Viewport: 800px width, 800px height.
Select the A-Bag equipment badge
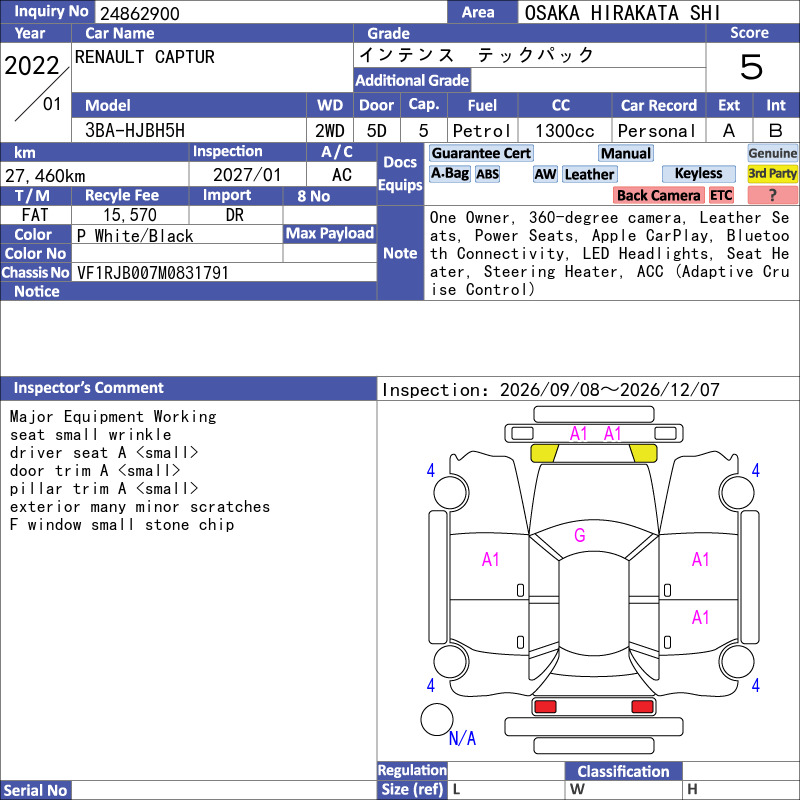tap(449, 174)
